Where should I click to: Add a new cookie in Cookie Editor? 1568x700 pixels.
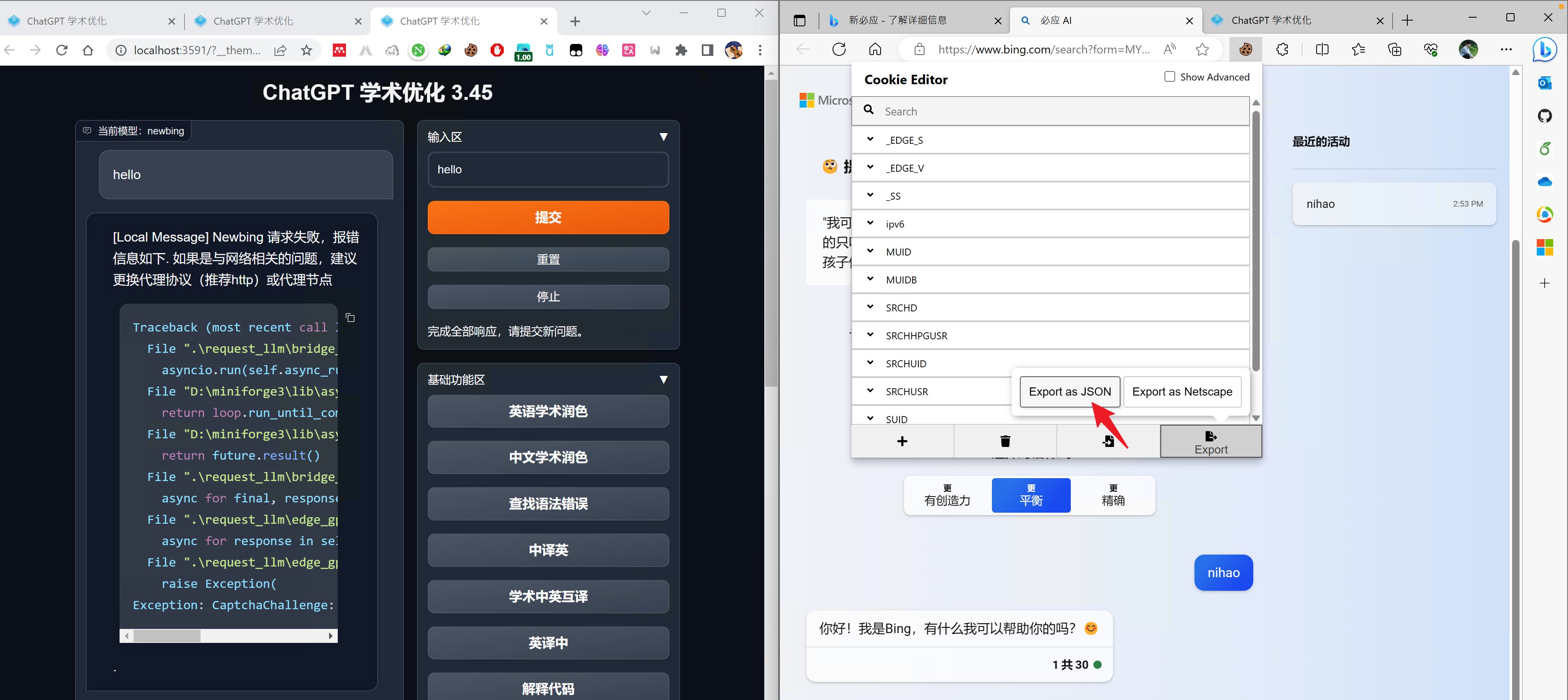902,441
